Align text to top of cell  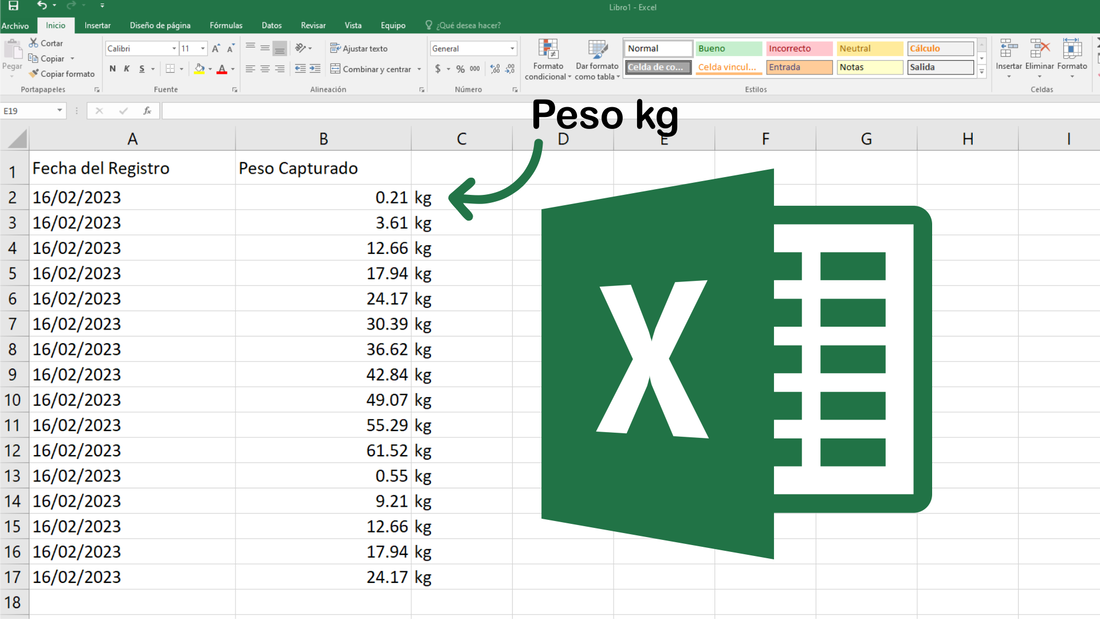point(250,48)
